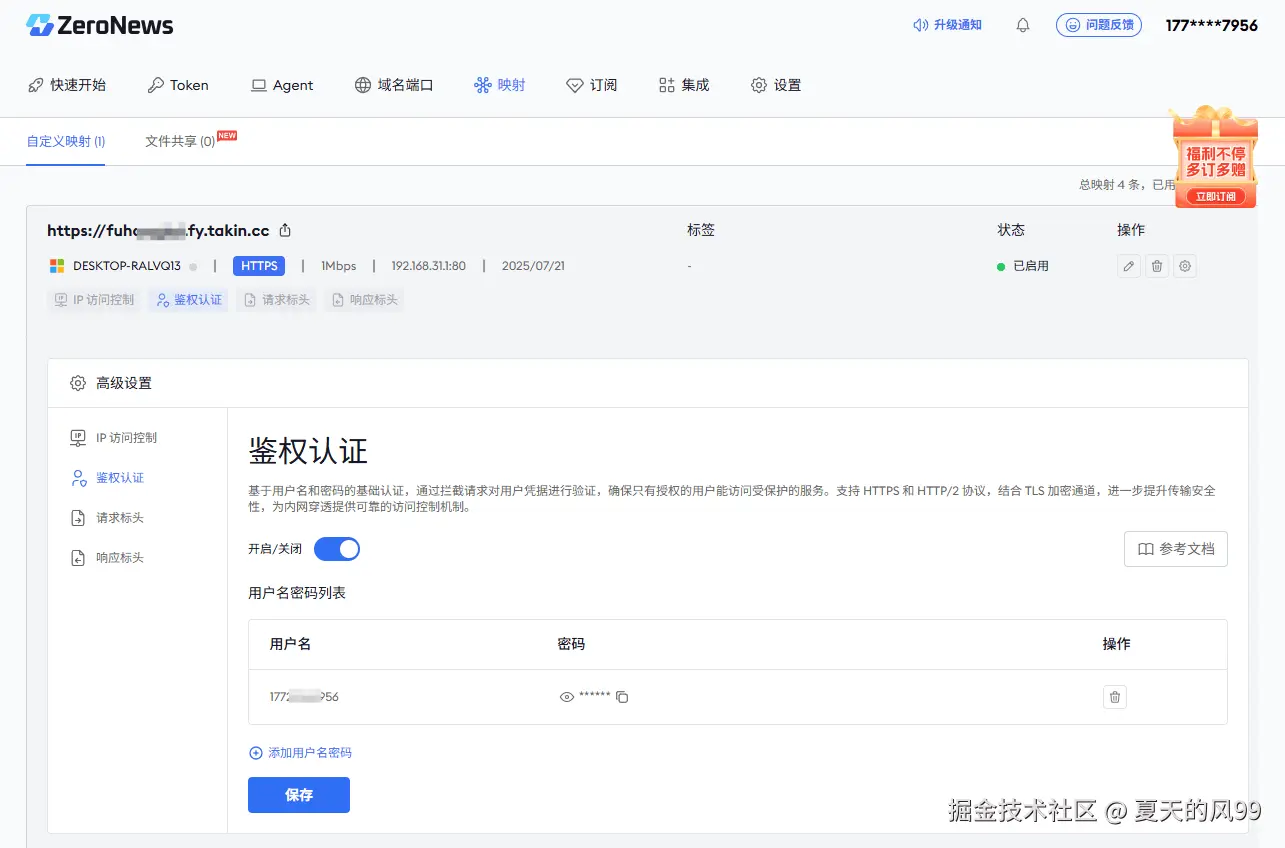Toggle the 开启/关闭 authentication switch
Viewport: 1285px width, 848px height.
point(337,549)
